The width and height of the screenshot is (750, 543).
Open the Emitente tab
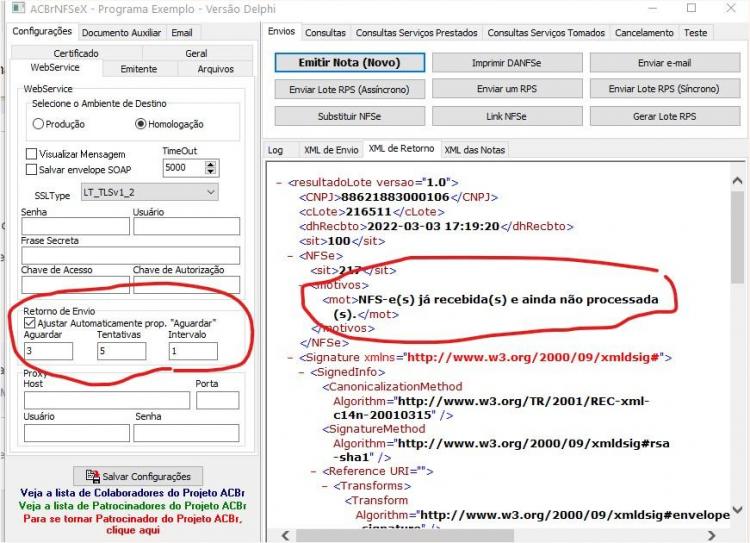(x=139, y=69)
